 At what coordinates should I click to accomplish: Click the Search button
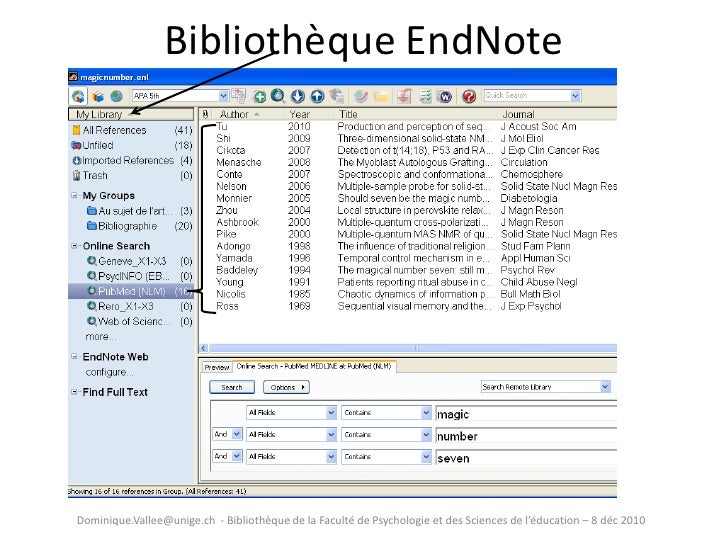[232, 387]
